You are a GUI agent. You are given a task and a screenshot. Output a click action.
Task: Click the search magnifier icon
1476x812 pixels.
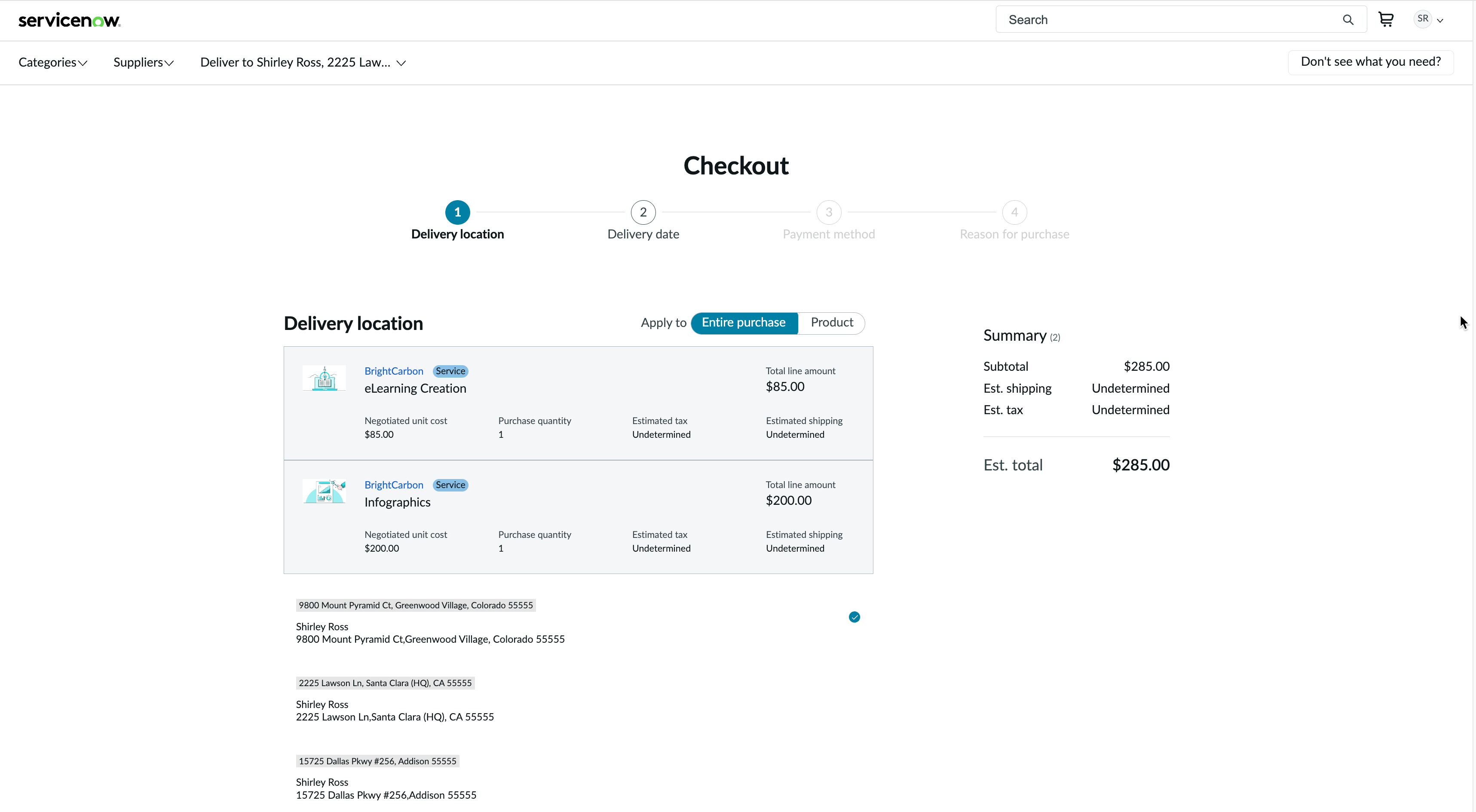coord(1347,20)
